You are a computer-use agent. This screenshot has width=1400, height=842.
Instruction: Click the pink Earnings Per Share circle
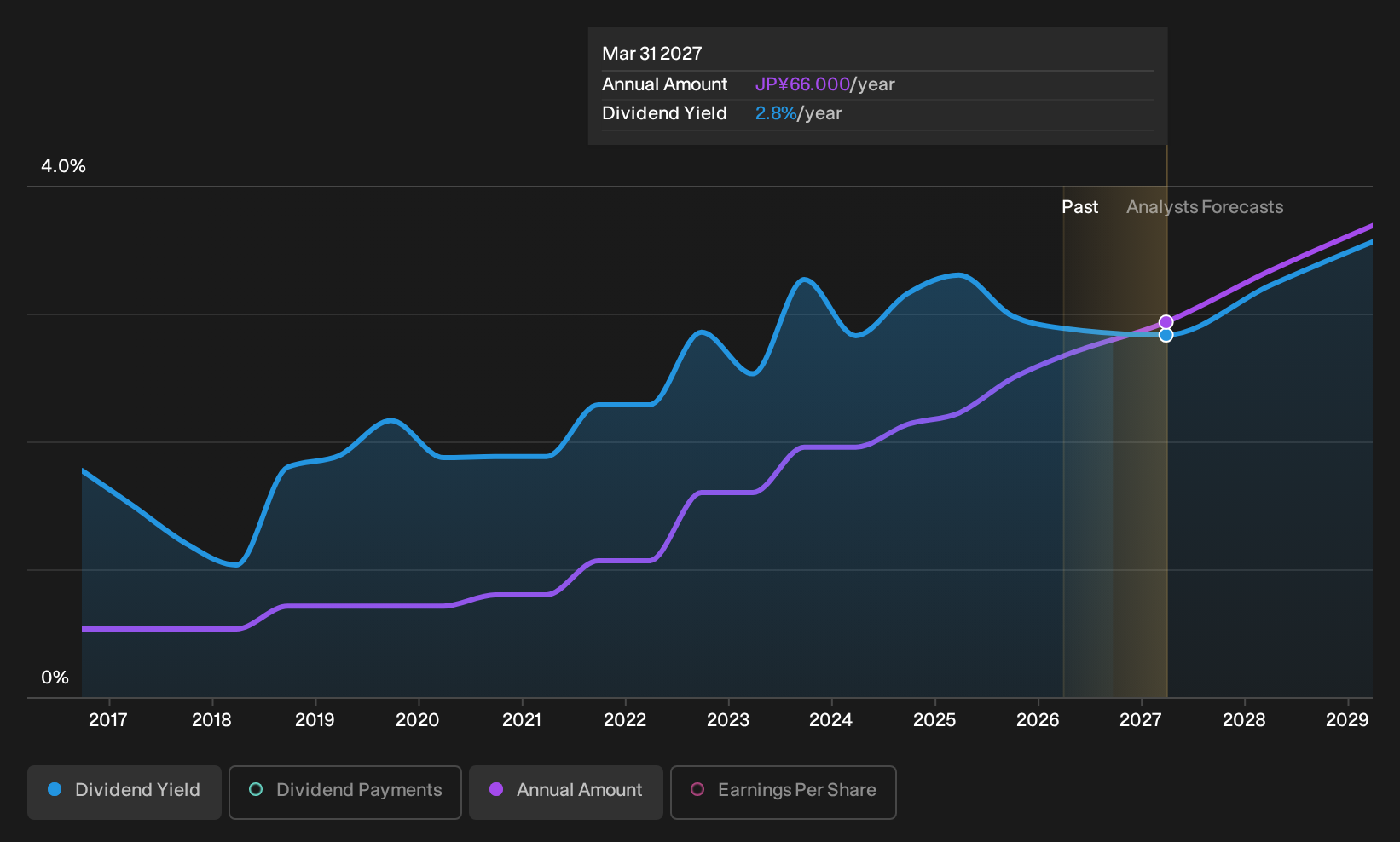697,789
